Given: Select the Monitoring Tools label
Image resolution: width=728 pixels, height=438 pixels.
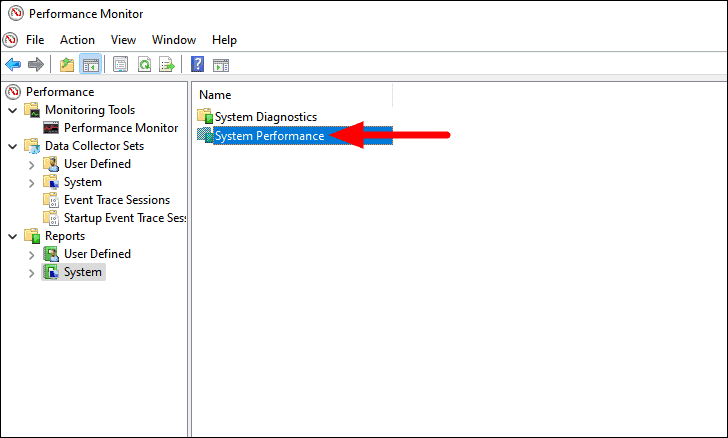Looking at the screenshot, I should click(x=90, y=110).
